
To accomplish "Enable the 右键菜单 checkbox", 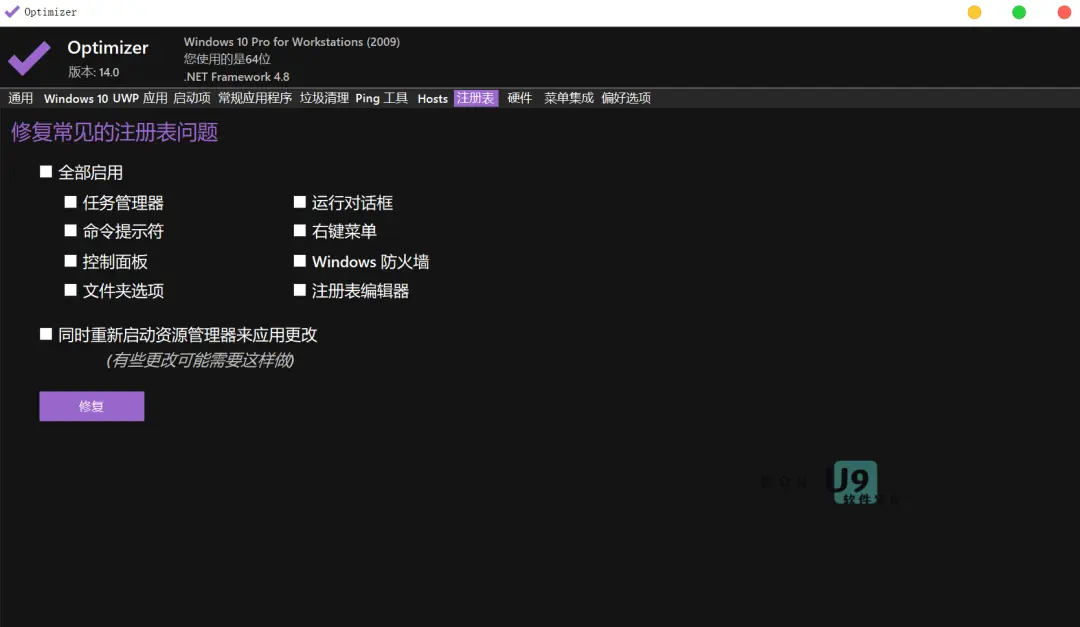I will pos(300,231).
